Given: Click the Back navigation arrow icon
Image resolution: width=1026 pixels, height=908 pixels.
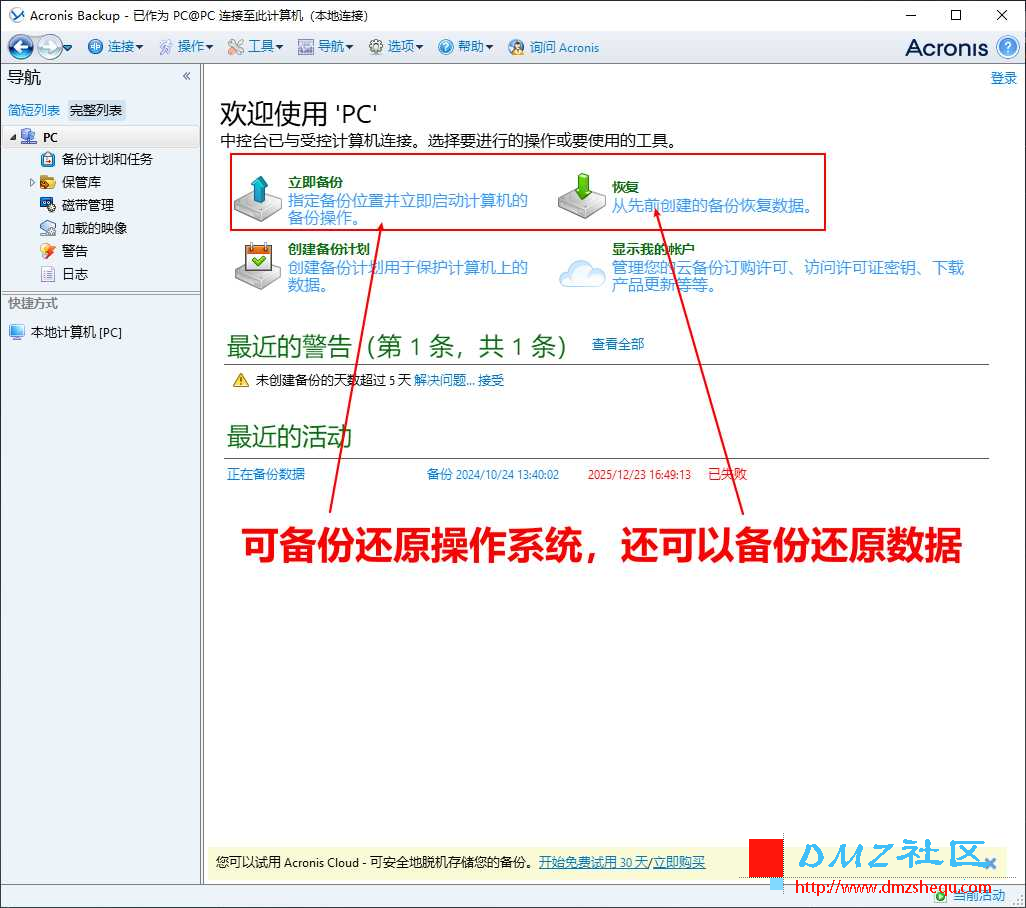Looking at the screenshot, I should [x=21, y=47].
